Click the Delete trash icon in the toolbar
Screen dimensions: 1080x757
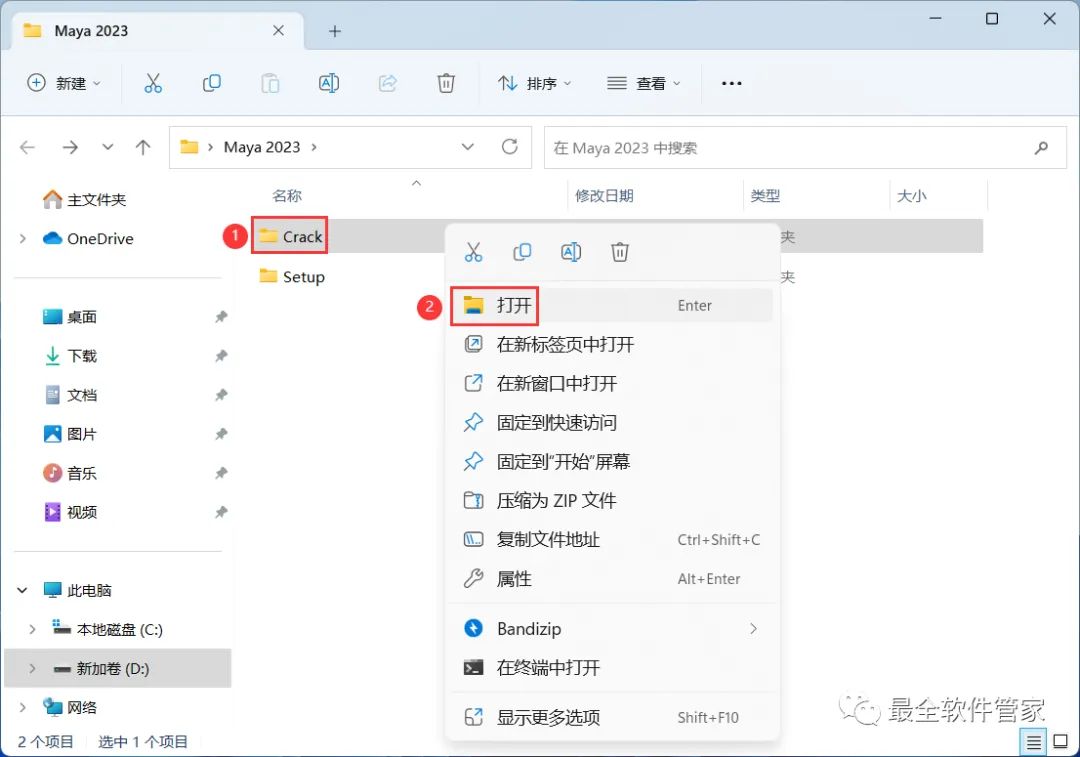point(446,83)
